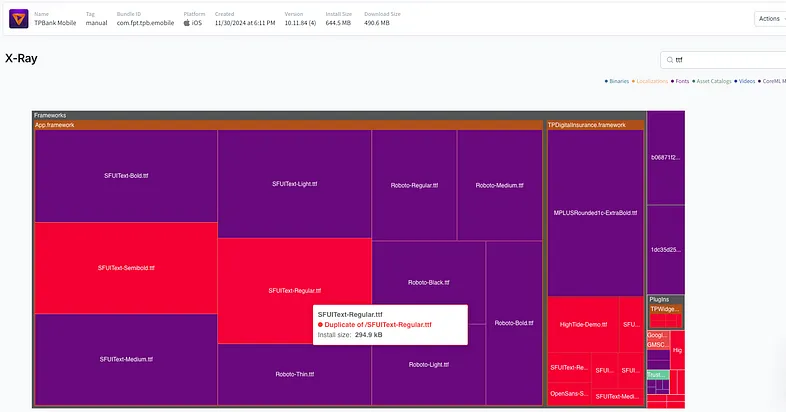Toggle the Asset Catalogs legend filter

click(716, 80)
